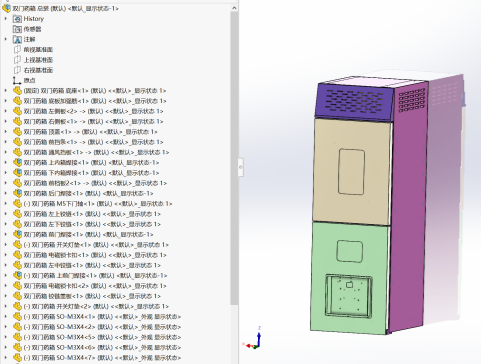Select the upper door rectangular window outline

click(351, 171)
